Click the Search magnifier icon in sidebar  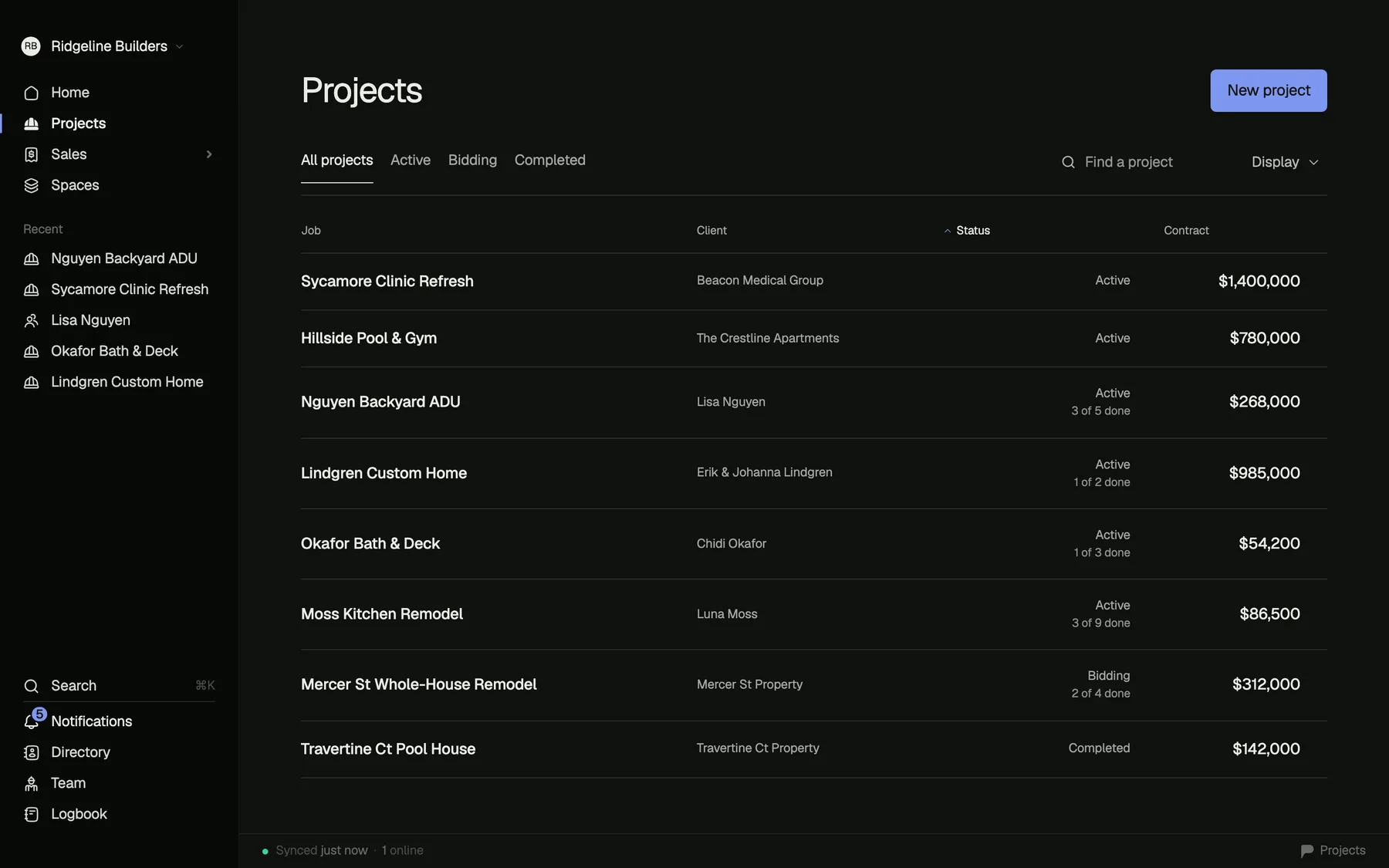tap(31, 686)
